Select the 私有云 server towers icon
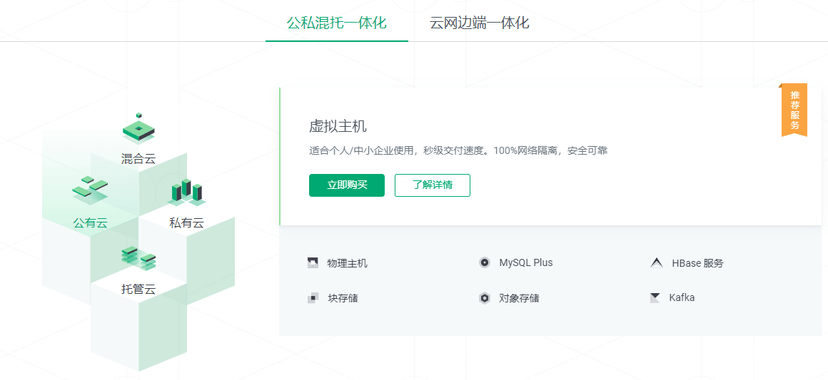Screen dimensions: 828x380 click(x=186, y=192)
